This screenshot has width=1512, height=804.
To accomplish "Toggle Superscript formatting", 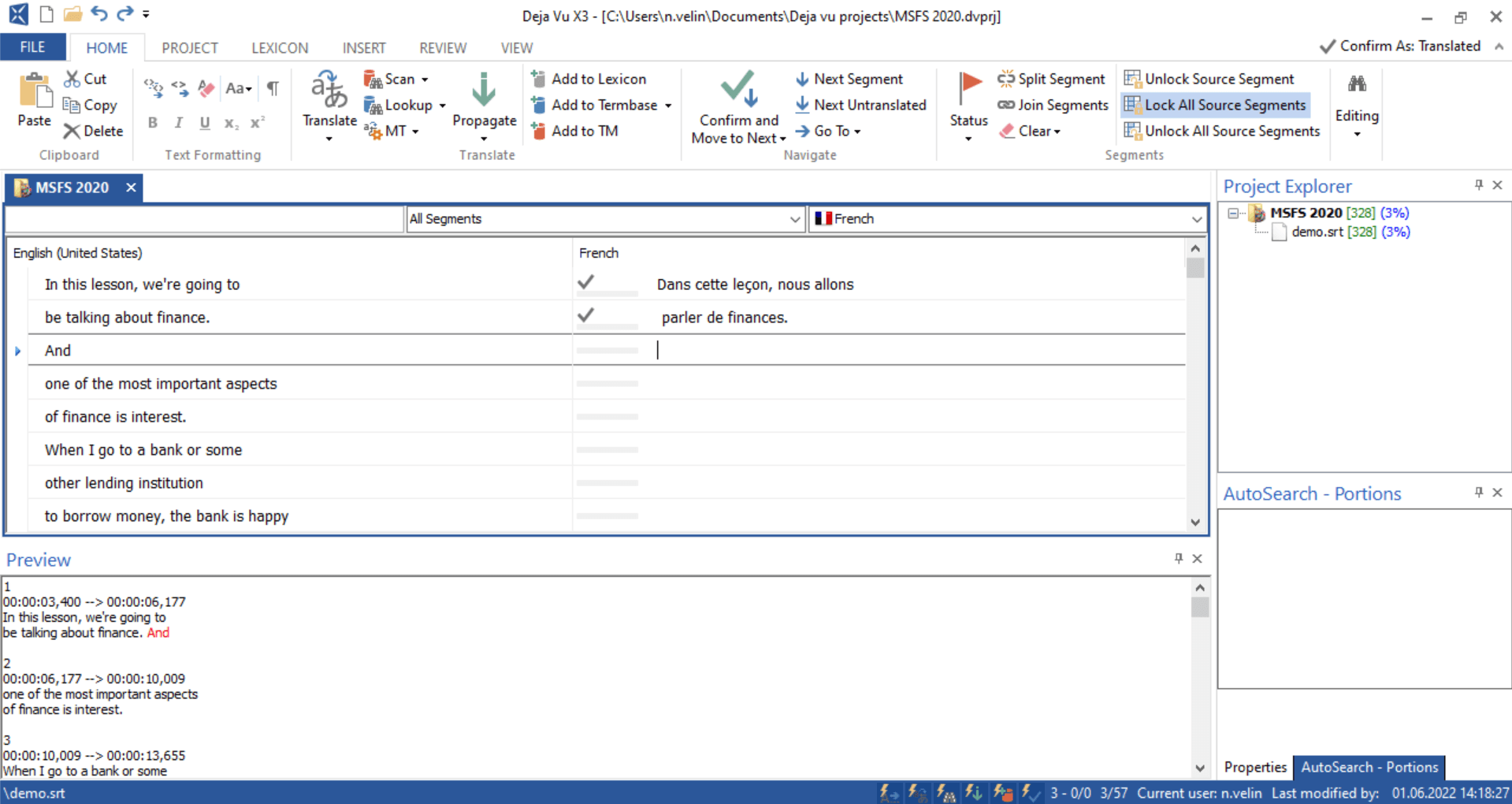I will tap(257, 122).
